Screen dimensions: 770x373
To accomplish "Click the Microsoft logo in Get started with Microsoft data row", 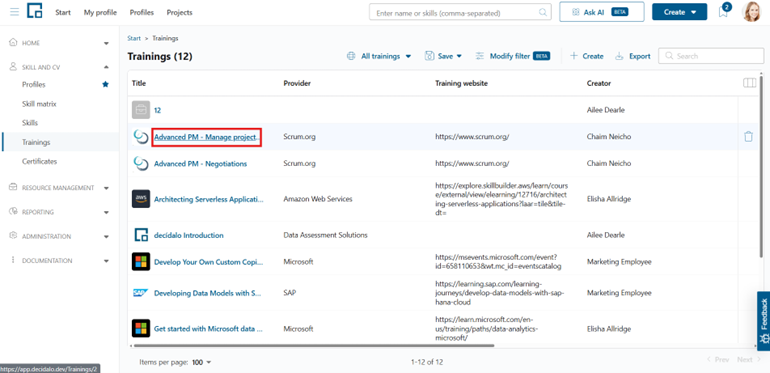I will (141, 328).
